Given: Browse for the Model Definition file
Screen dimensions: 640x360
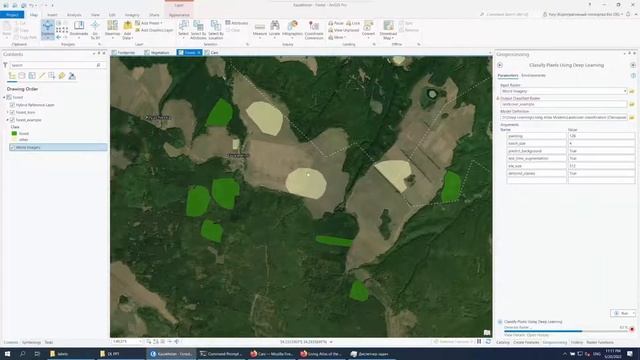Looking at the screenshot, I should pyautogui.click(x=632, y=118).
